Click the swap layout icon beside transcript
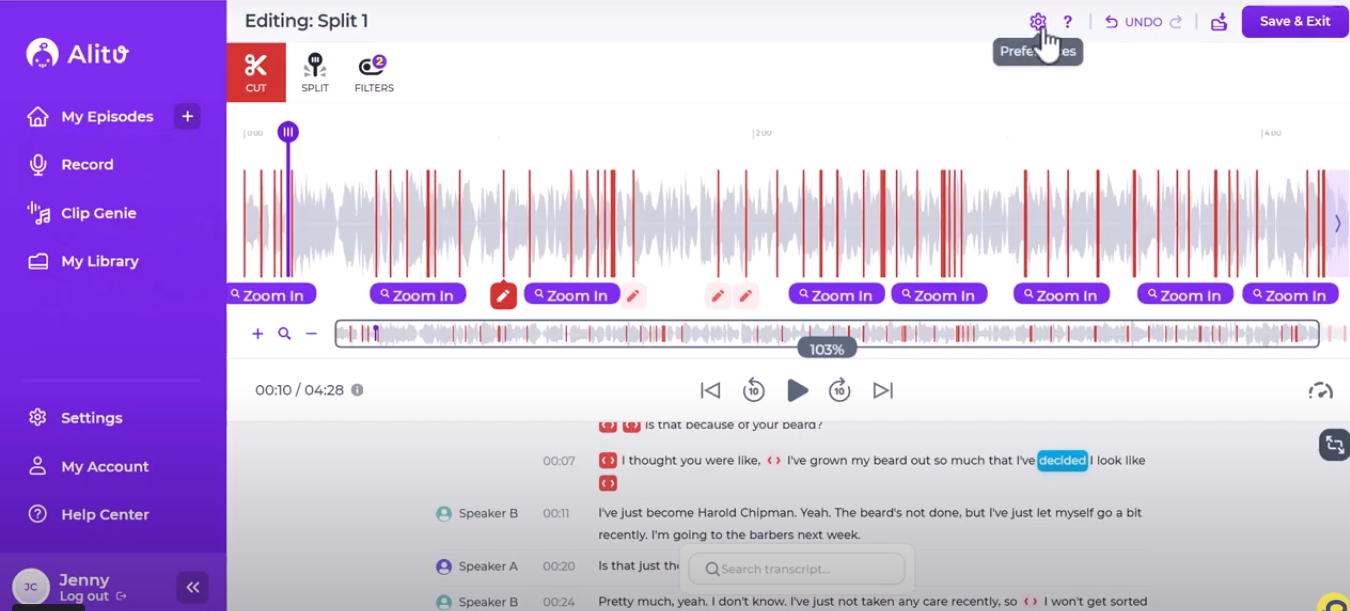Image resolution: width=1350 pixels, height=611 pixels. (1334, 444)
